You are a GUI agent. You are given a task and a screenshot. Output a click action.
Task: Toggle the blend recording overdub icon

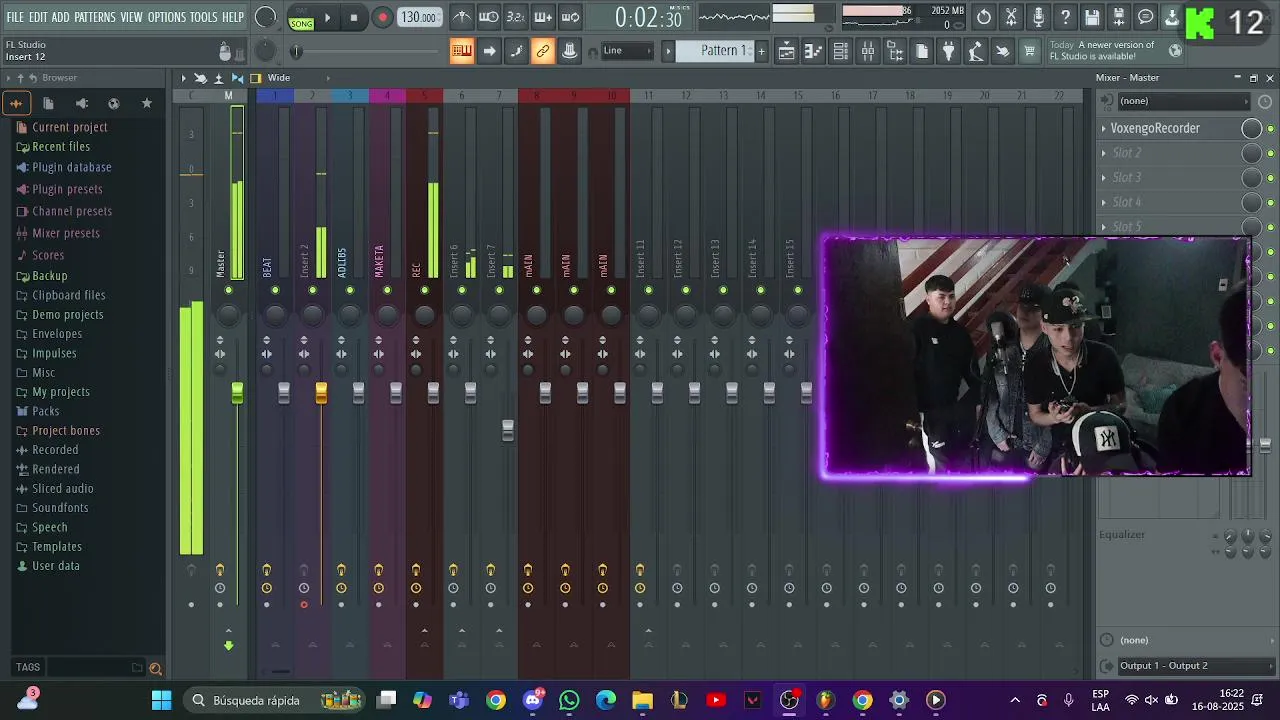pos(543,17)
